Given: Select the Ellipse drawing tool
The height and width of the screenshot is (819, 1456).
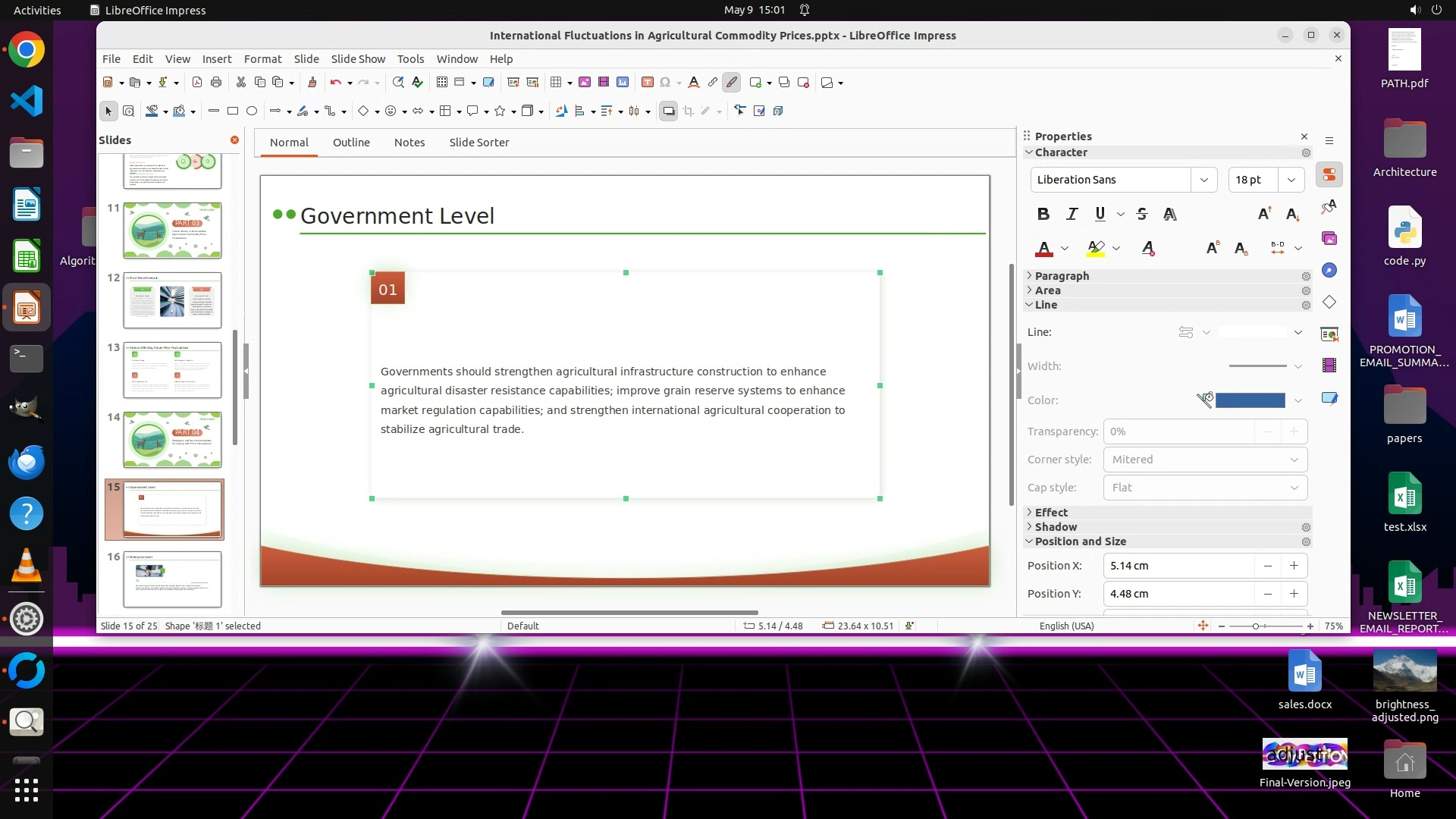Looking at the screenshot, I should click(252, 111).
